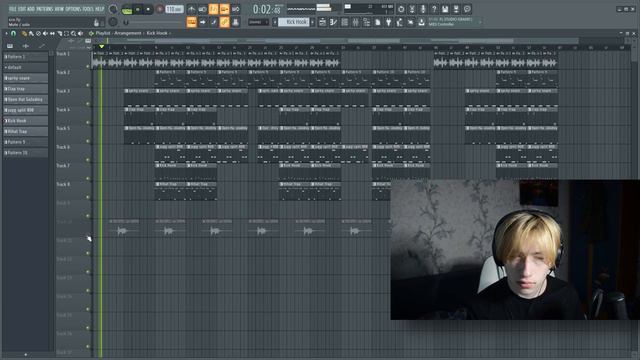640x360 pixels.
Task: Open the Channel rack icon
Action: [344, 22]
